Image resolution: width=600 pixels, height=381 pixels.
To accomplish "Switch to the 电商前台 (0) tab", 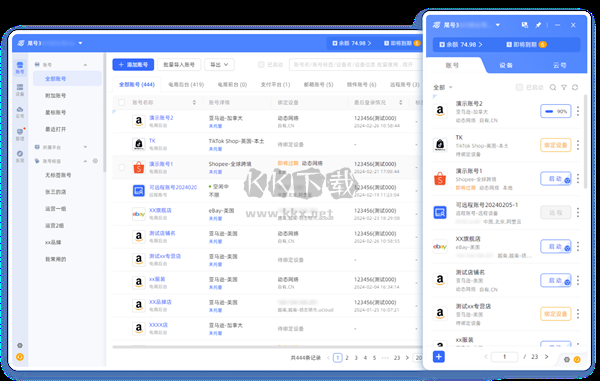I will [232, 85].
